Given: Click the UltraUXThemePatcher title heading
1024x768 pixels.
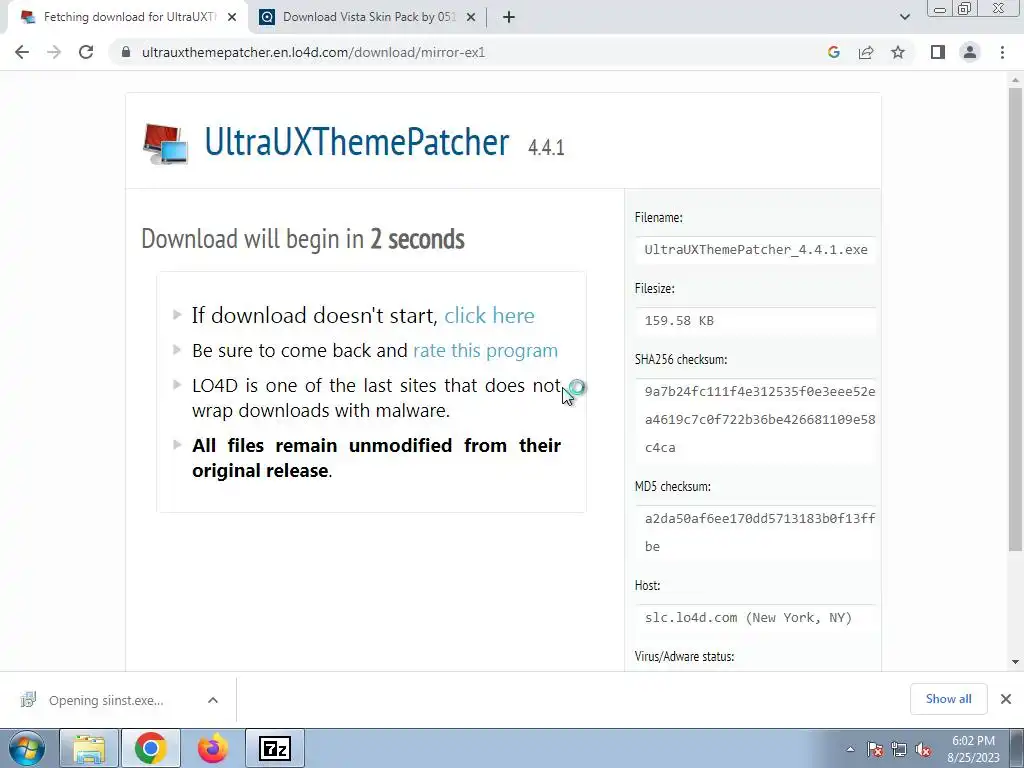Looking at the screenshot, I should click(x=357, y=142).
